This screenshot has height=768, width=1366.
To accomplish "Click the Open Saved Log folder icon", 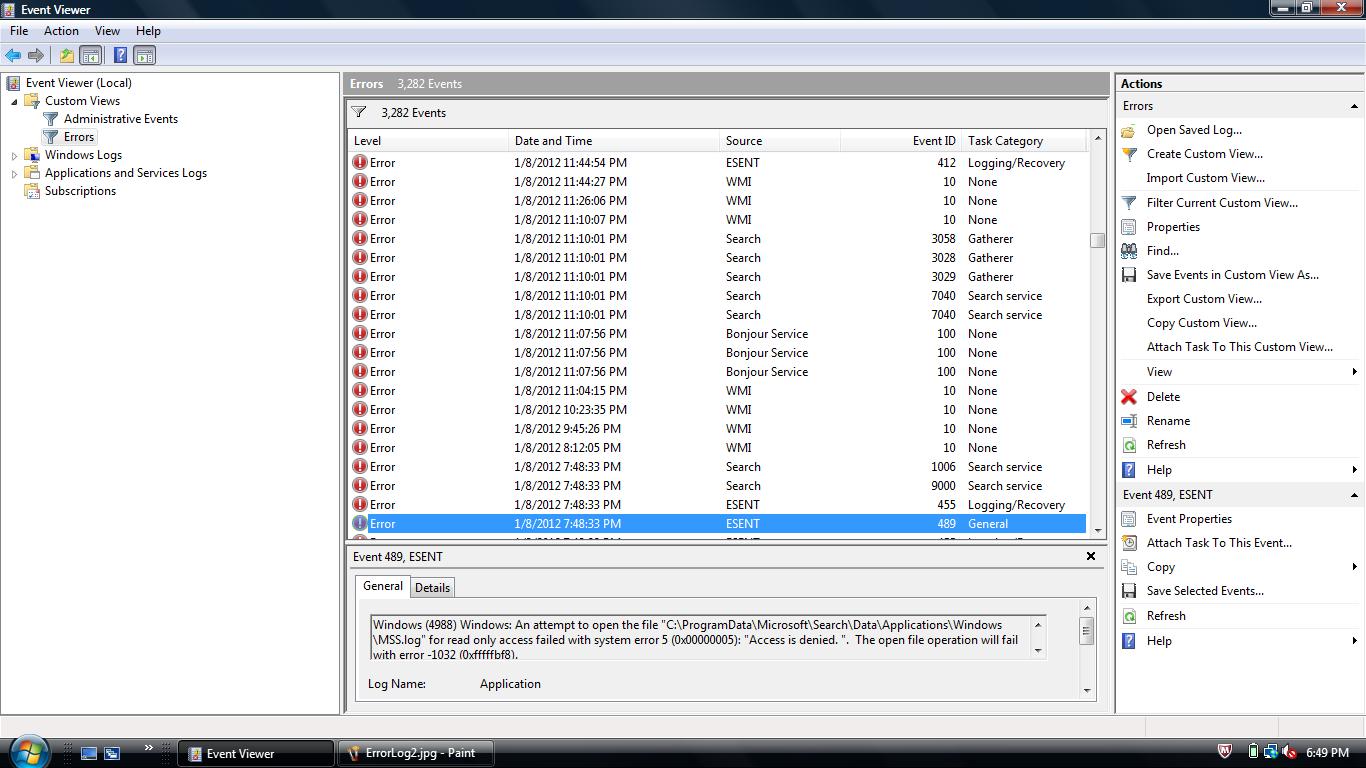I will click(x=1129, y=130).
